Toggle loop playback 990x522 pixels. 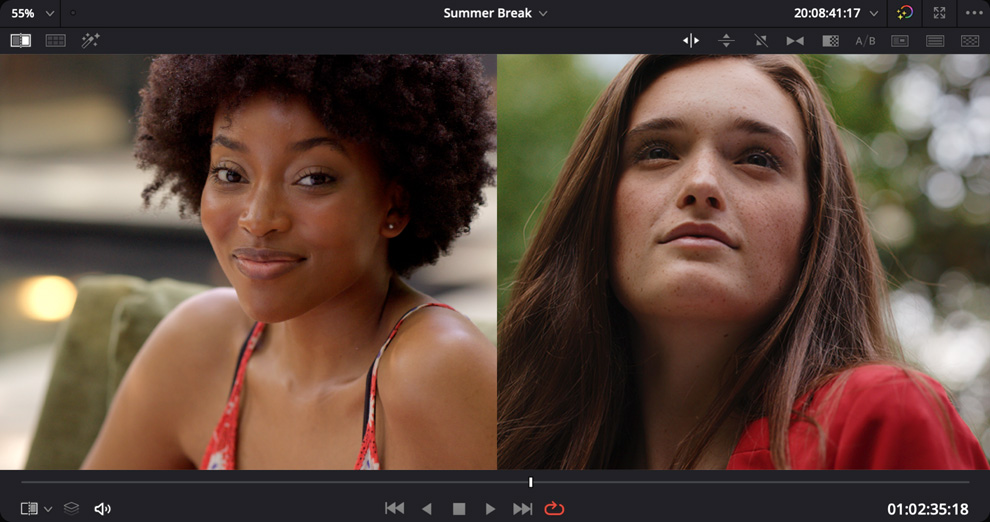tap(554, 509)
